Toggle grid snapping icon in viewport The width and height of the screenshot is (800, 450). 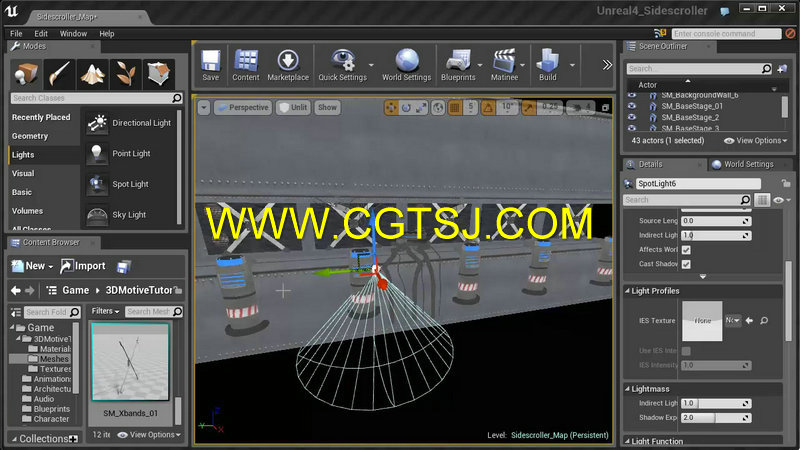pos(455,108)
